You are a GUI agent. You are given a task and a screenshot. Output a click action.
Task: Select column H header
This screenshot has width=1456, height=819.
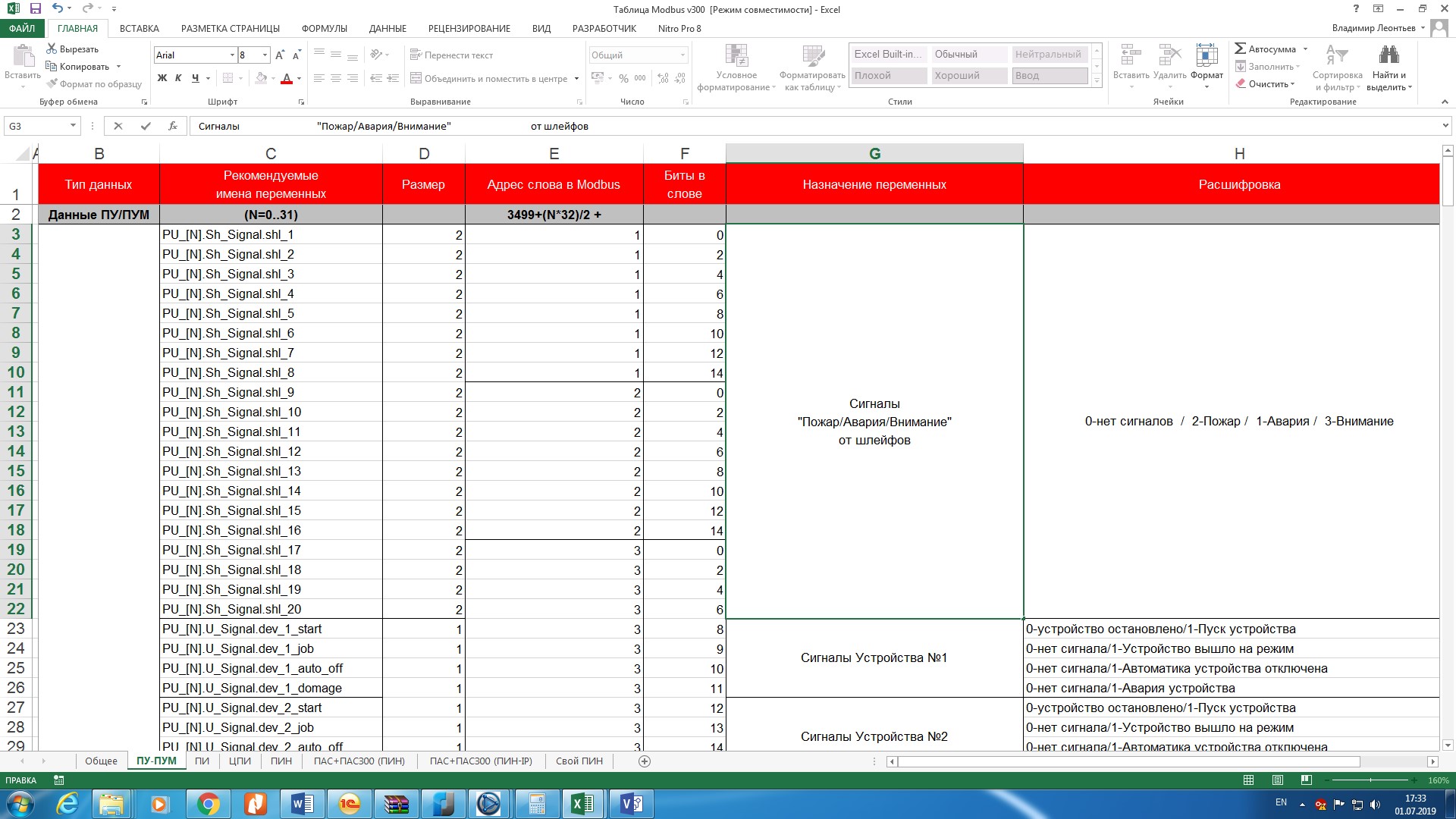click(x=1239, y=153)
